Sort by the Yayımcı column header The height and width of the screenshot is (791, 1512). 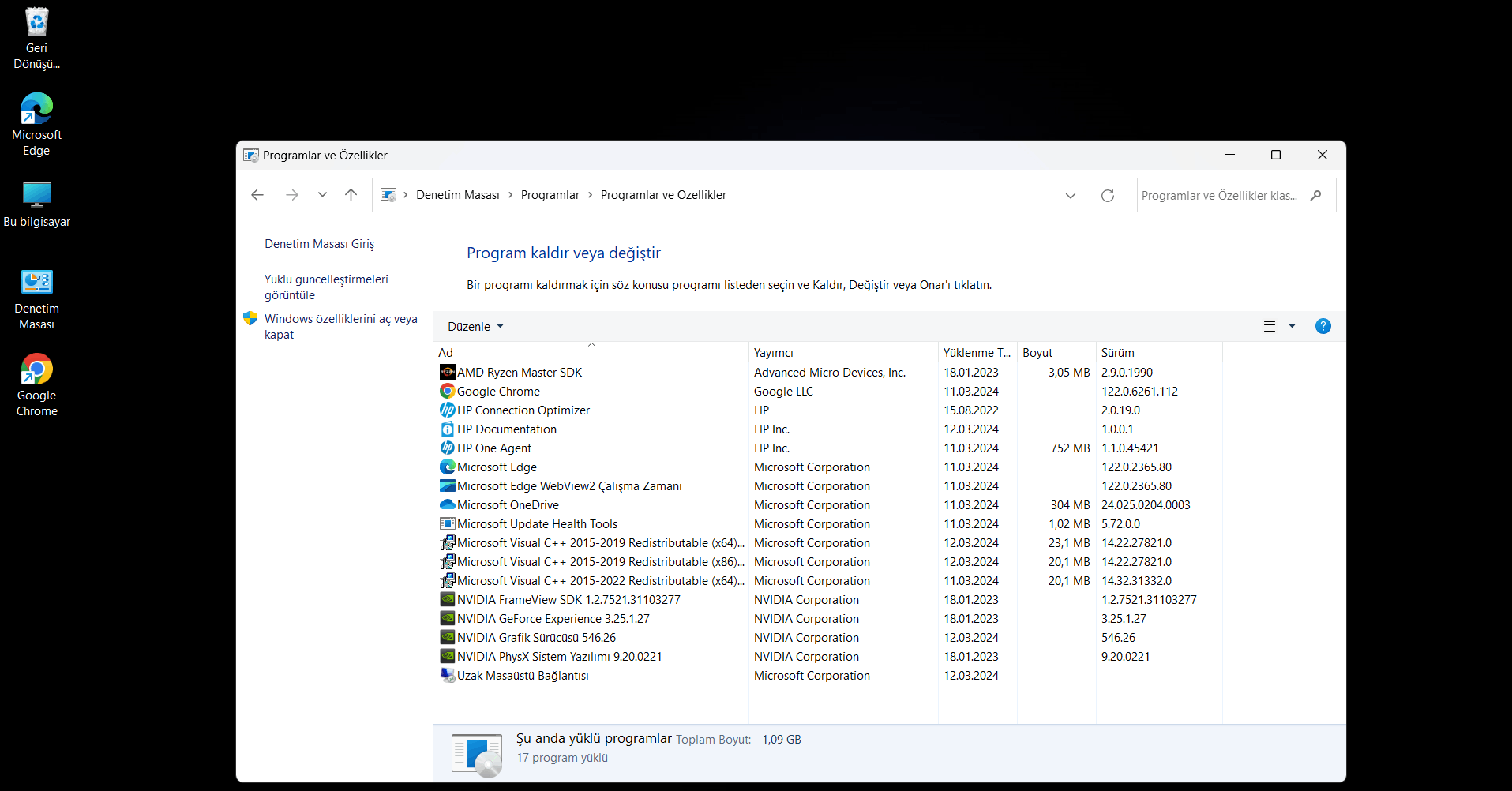pos(843,352)
